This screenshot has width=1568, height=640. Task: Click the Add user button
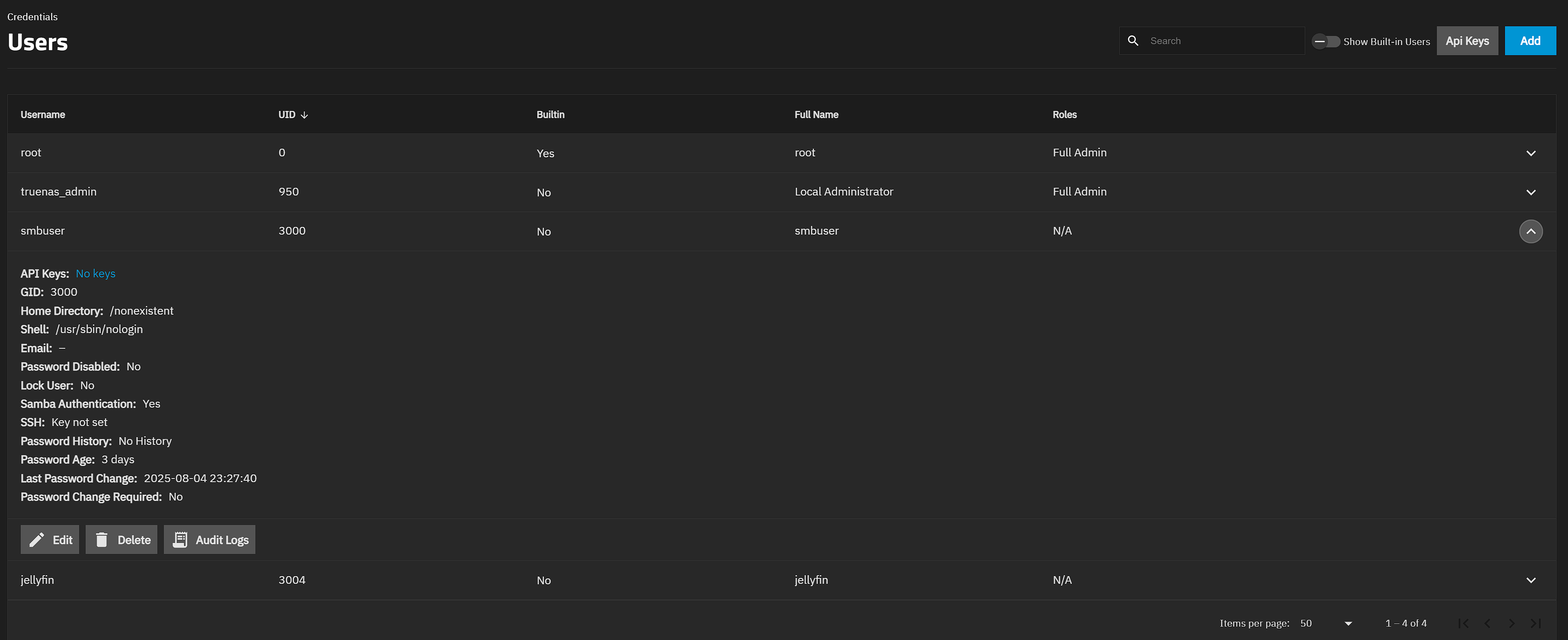(1530, 41)
